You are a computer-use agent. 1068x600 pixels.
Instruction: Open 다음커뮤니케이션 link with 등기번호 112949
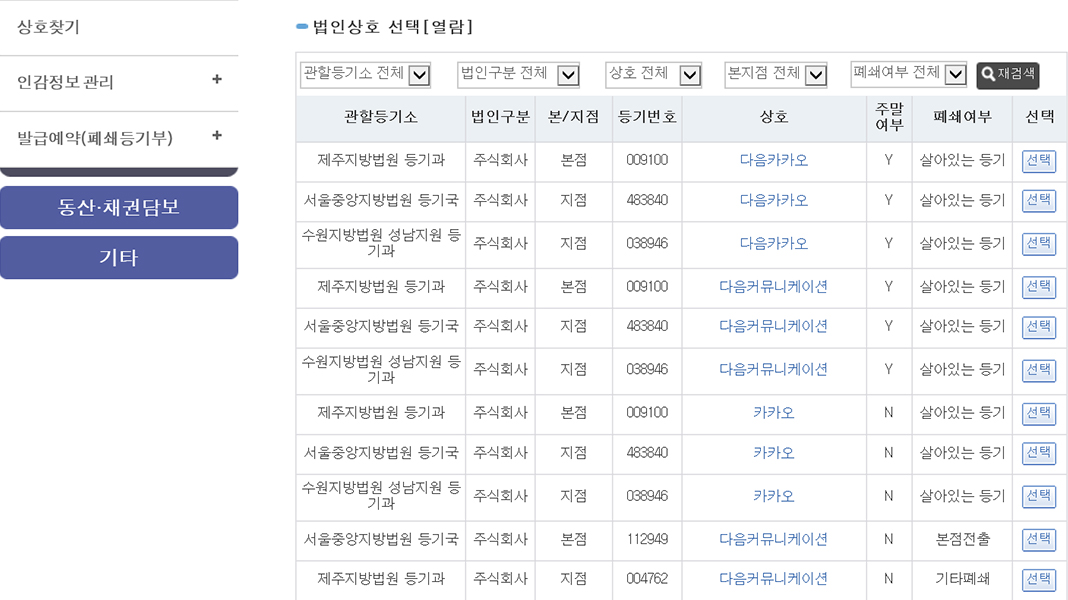pyautogui.click(x=774, y=539)
